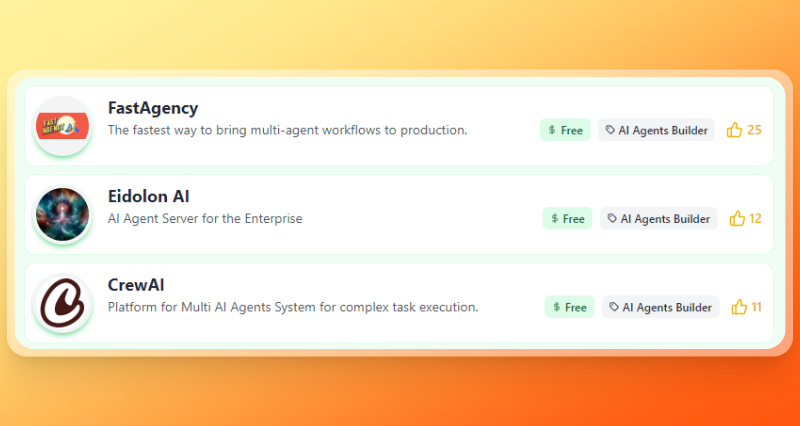Click the dollar icon in FastAgency's Free badge

[x=552, y=130]
